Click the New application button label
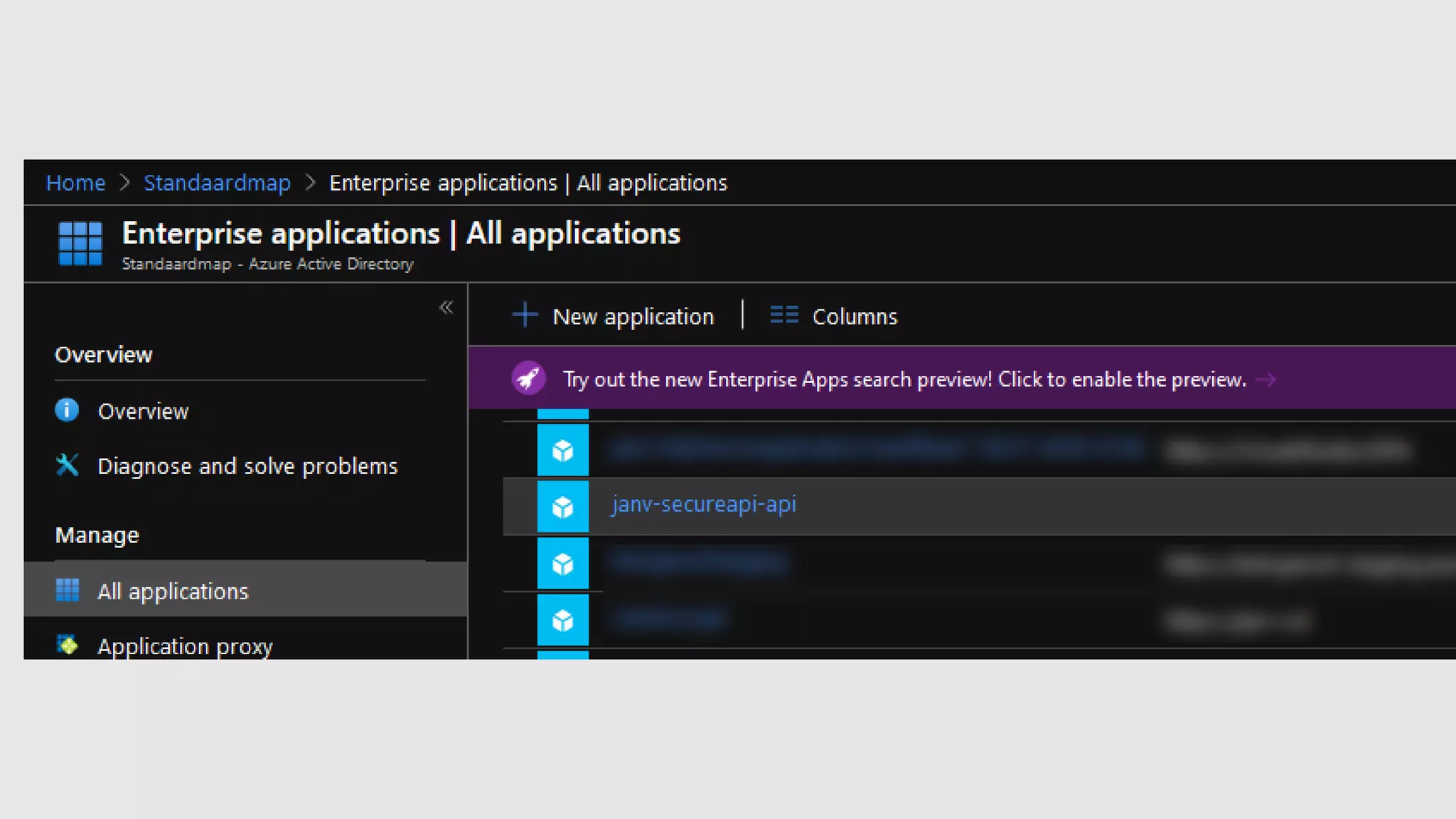Viewport: 1456px width, 819px height. (x=633, y=316)
